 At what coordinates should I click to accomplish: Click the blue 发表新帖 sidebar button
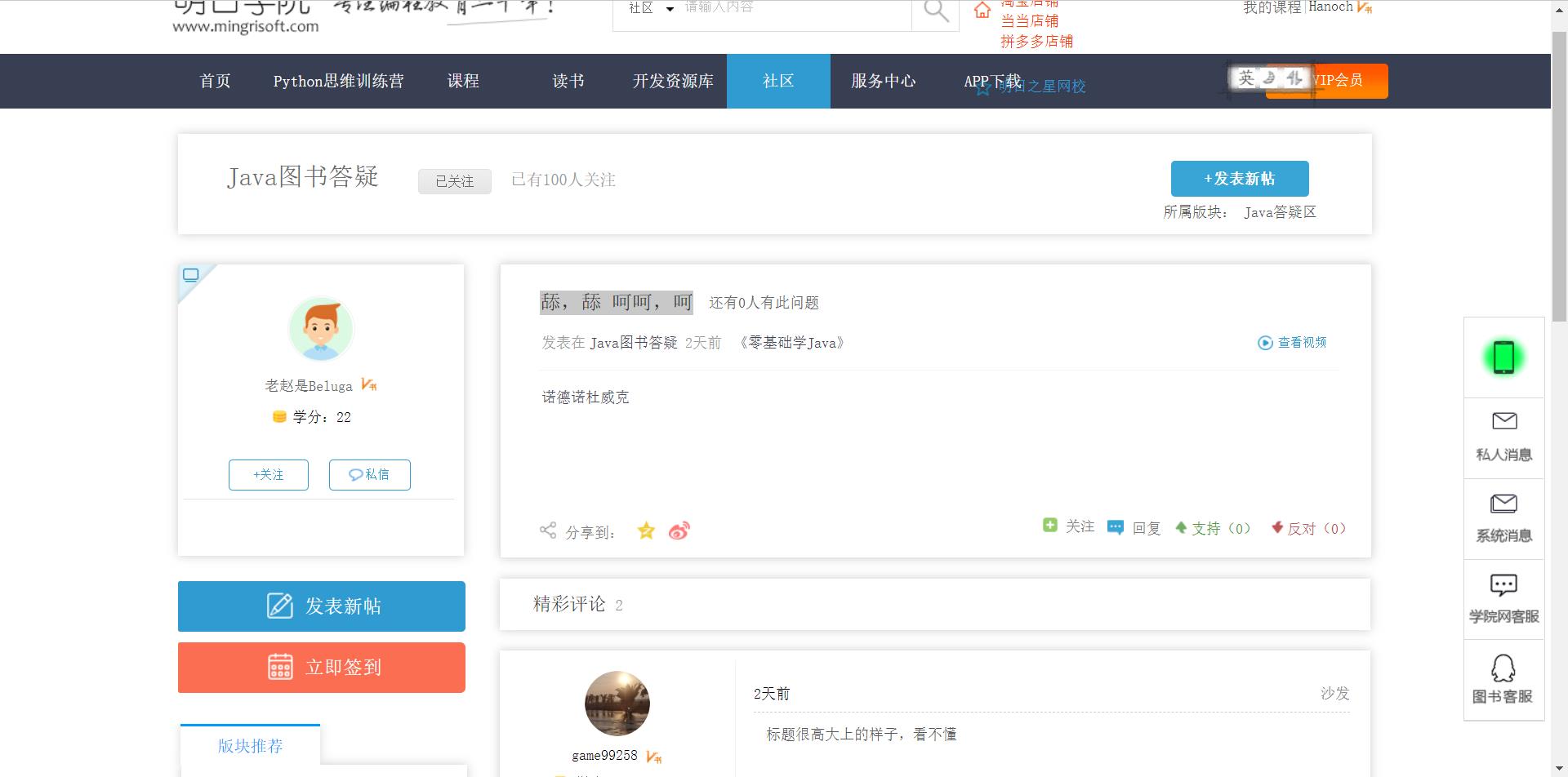coord(322,606)
